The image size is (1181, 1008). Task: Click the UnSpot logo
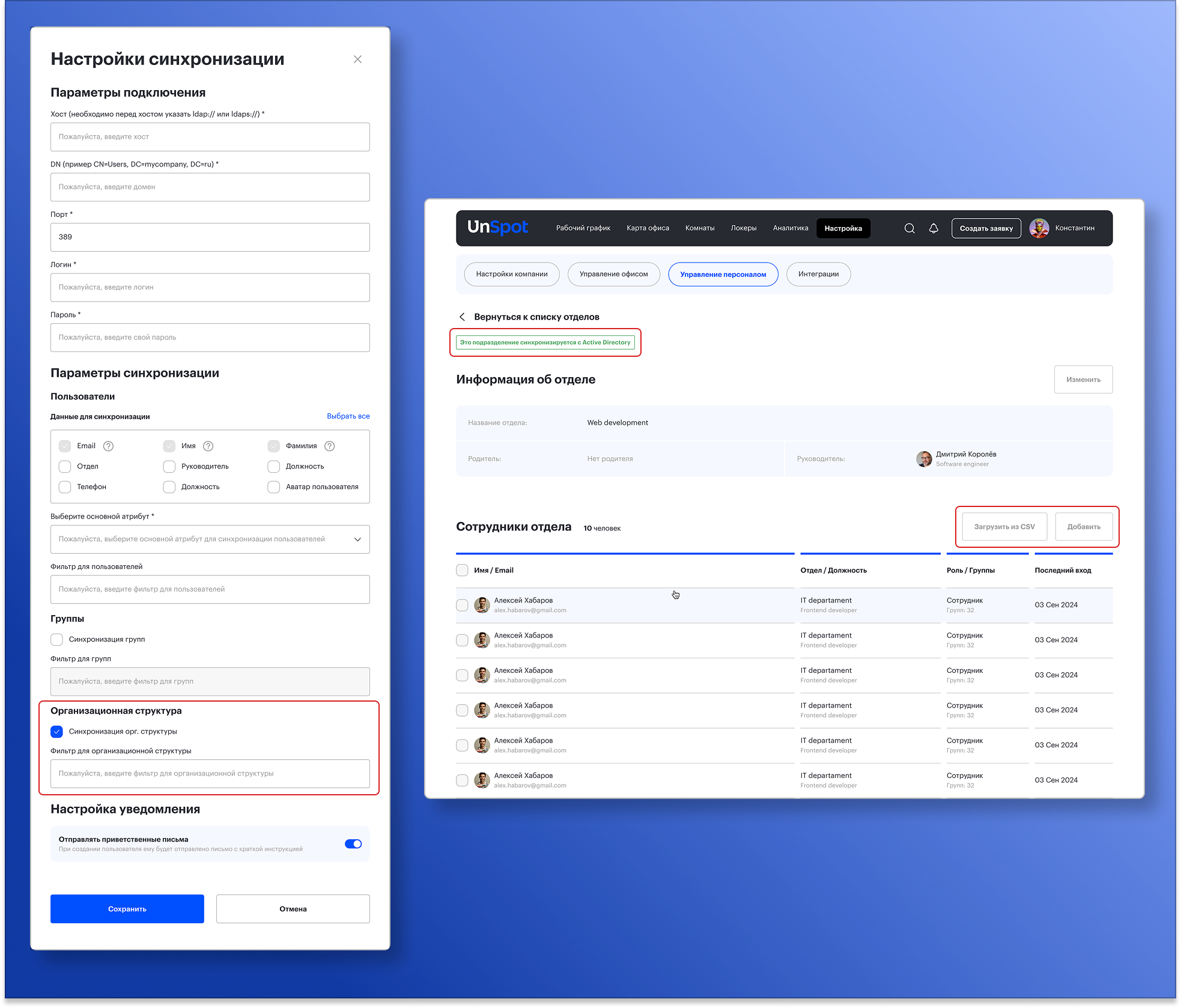(x=497, y=228)
